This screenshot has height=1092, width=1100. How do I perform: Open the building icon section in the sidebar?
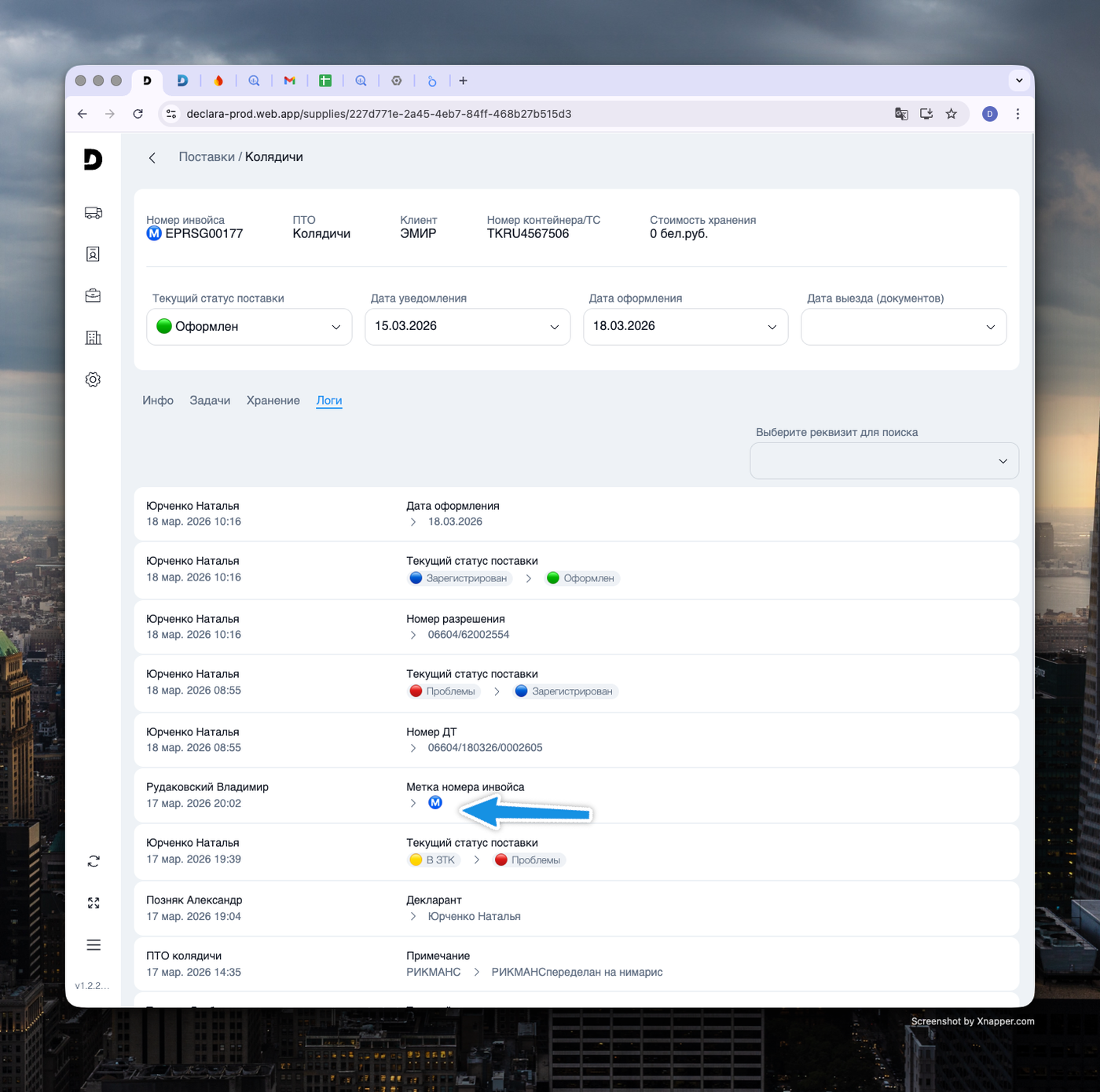coord(93,338)
